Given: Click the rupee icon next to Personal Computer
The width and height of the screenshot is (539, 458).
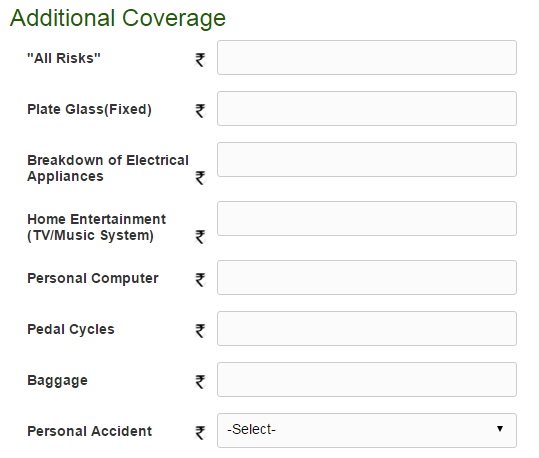Looking at the screenshot, I should tap(200, 280).
